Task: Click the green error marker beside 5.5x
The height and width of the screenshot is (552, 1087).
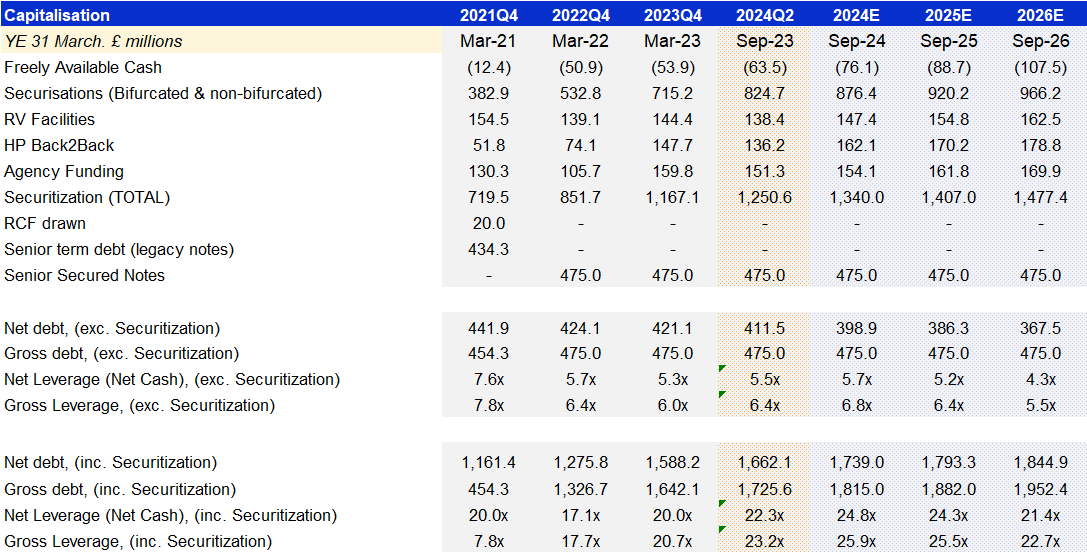Action: (722, 369)
